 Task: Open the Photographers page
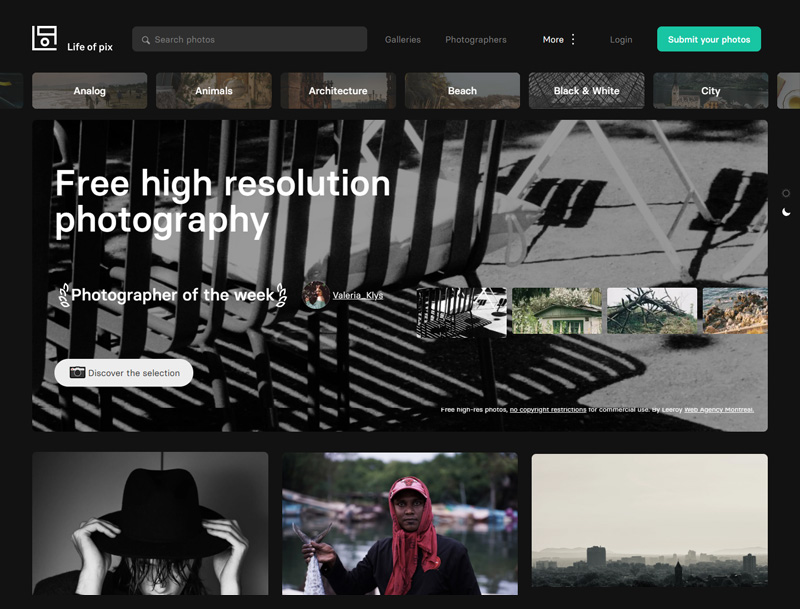point(476,39)
